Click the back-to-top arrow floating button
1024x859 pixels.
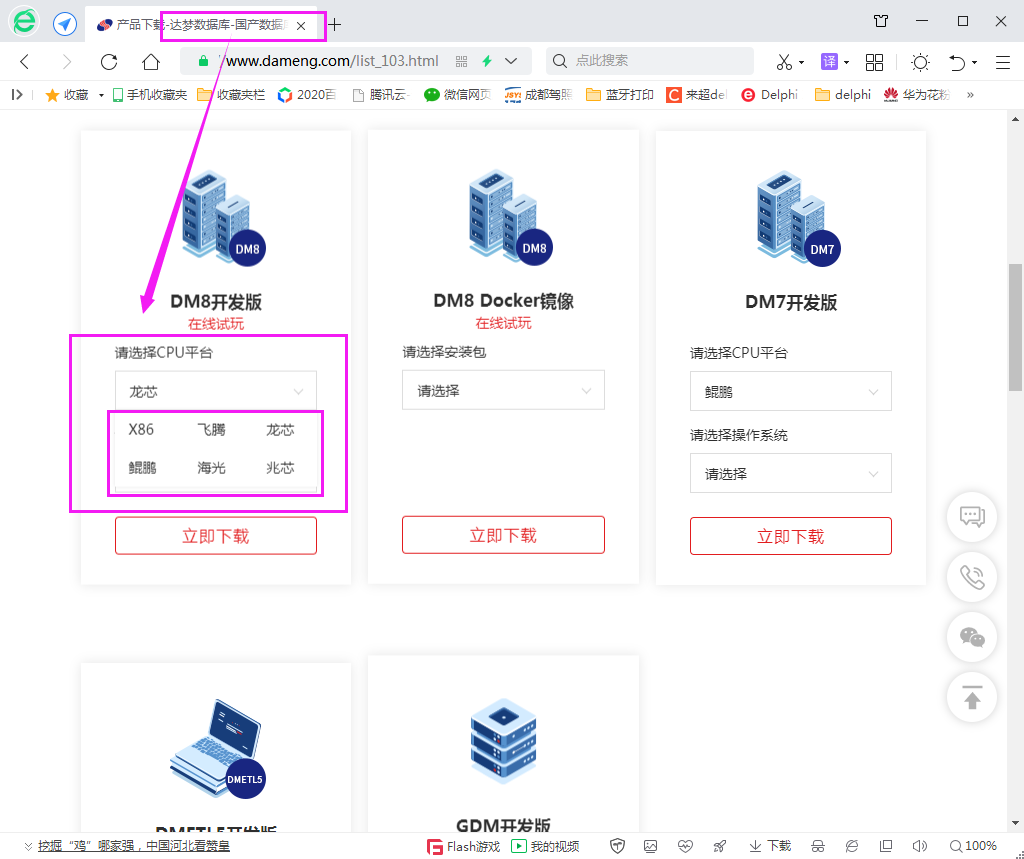tap(972, 697)
